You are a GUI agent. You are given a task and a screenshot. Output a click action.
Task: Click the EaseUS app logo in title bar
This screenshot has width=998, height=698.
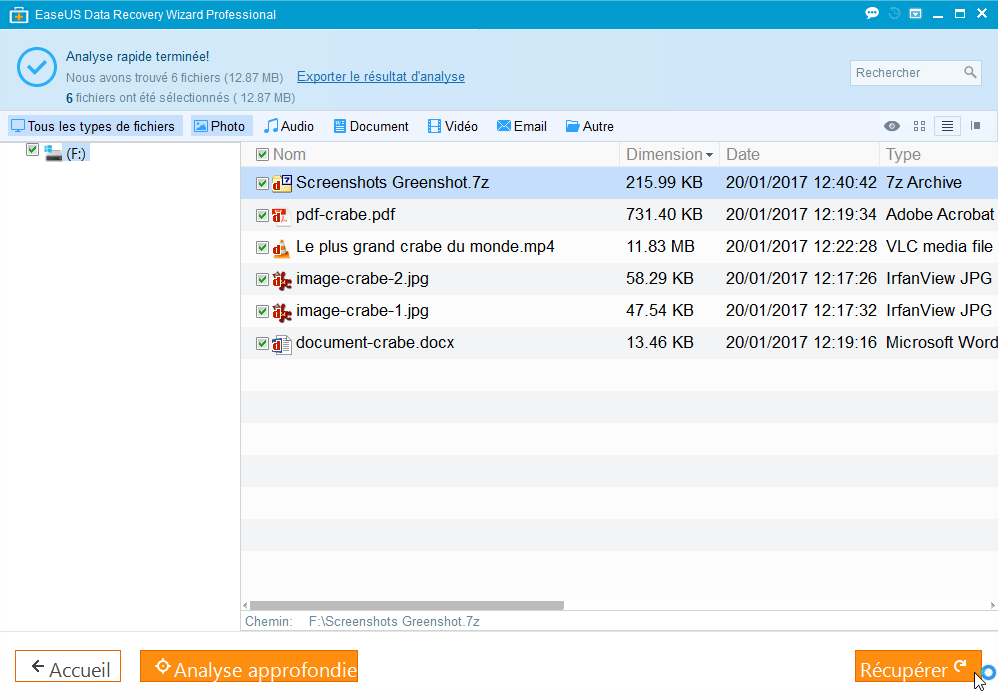(x=19, y=14)
